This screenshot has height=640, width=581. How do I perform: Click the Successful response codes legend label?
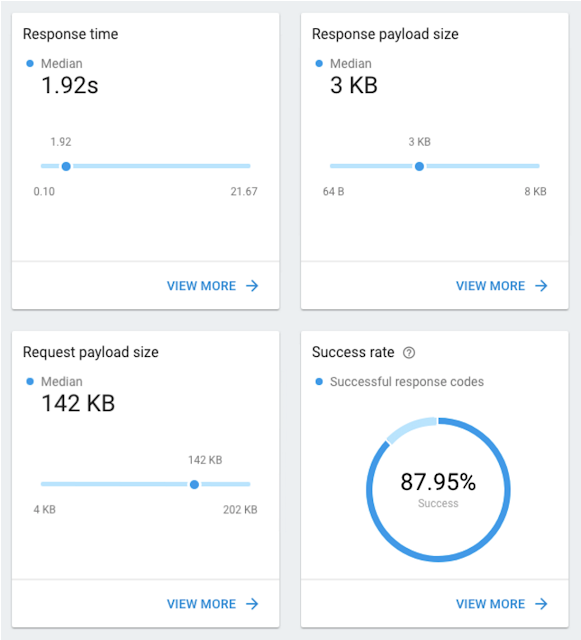click(407, 382)
